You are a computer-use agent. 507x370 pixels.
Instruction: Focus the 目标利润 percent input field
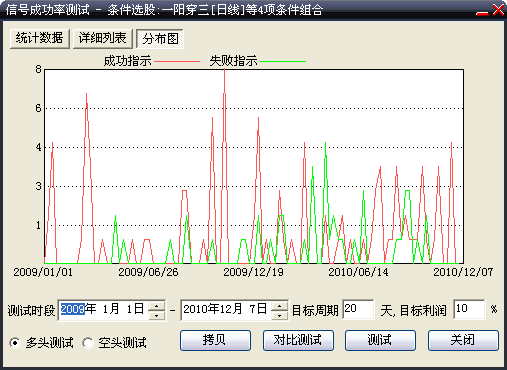(469, 310)
